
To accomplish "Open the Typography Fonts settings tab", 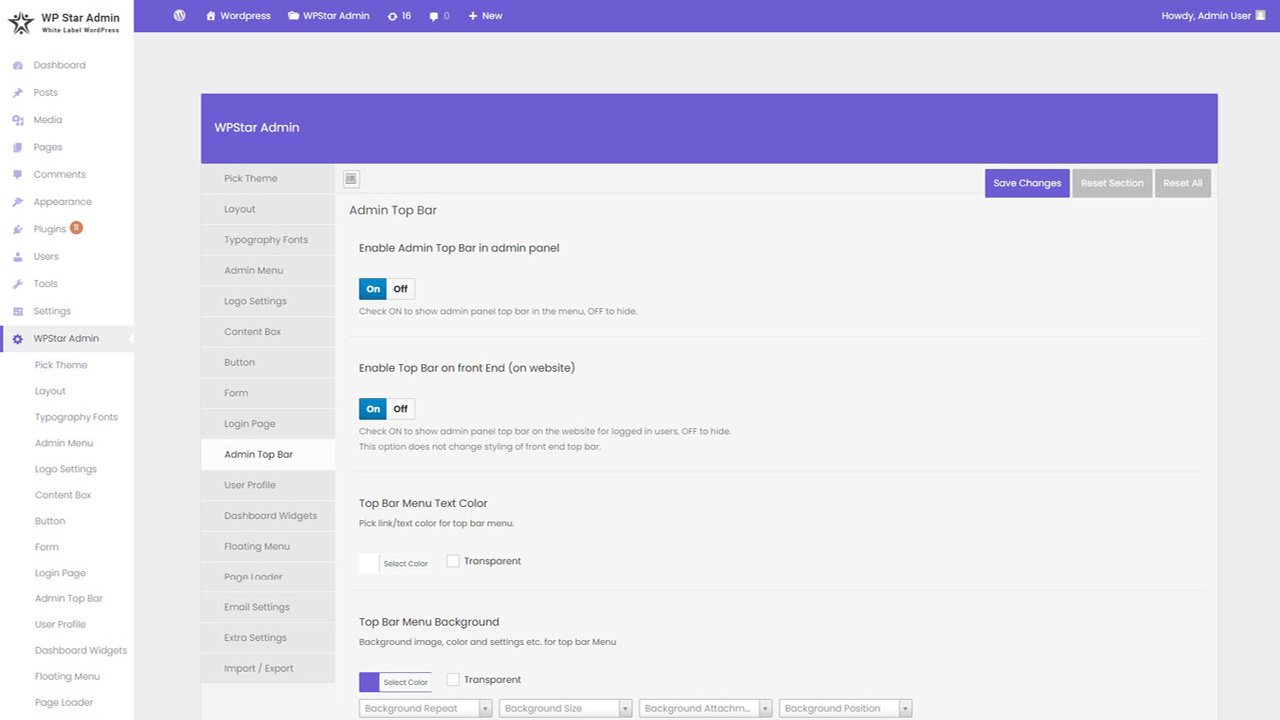I will [x=268, y=240].
